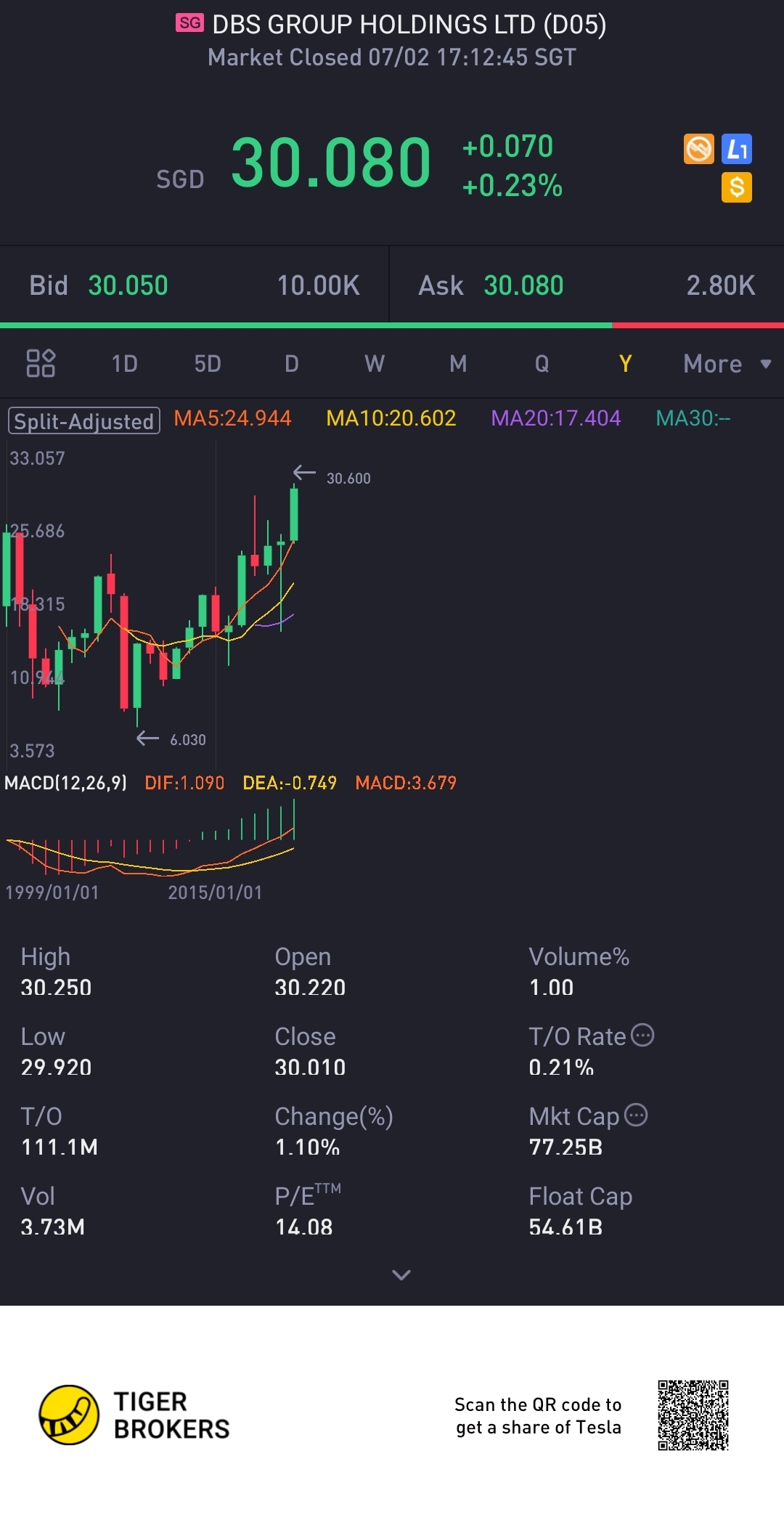This screenshot has width=784, height=1525.
Task: Tap the Change(%) value 1.10%
Action: [x=307, y=1147]
